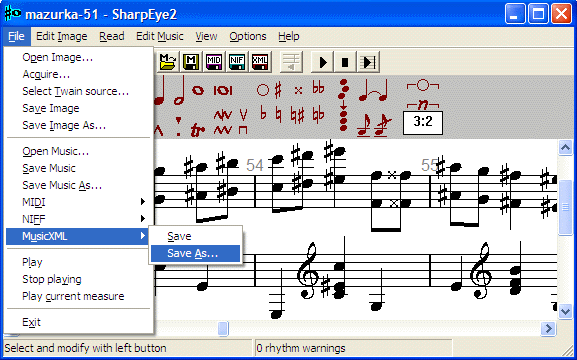Click the MID save toolbar icon

213,62
